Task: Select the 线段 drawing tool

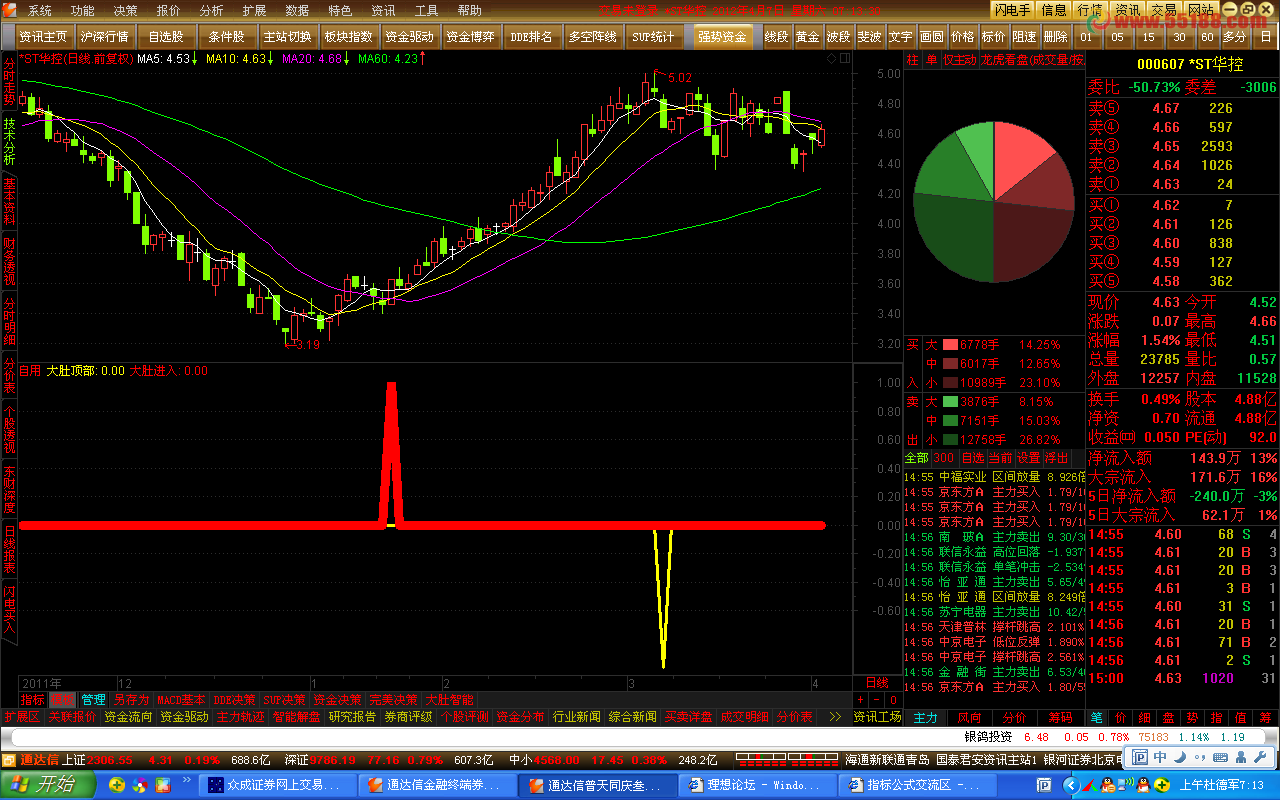Action: tap(776, 37)
